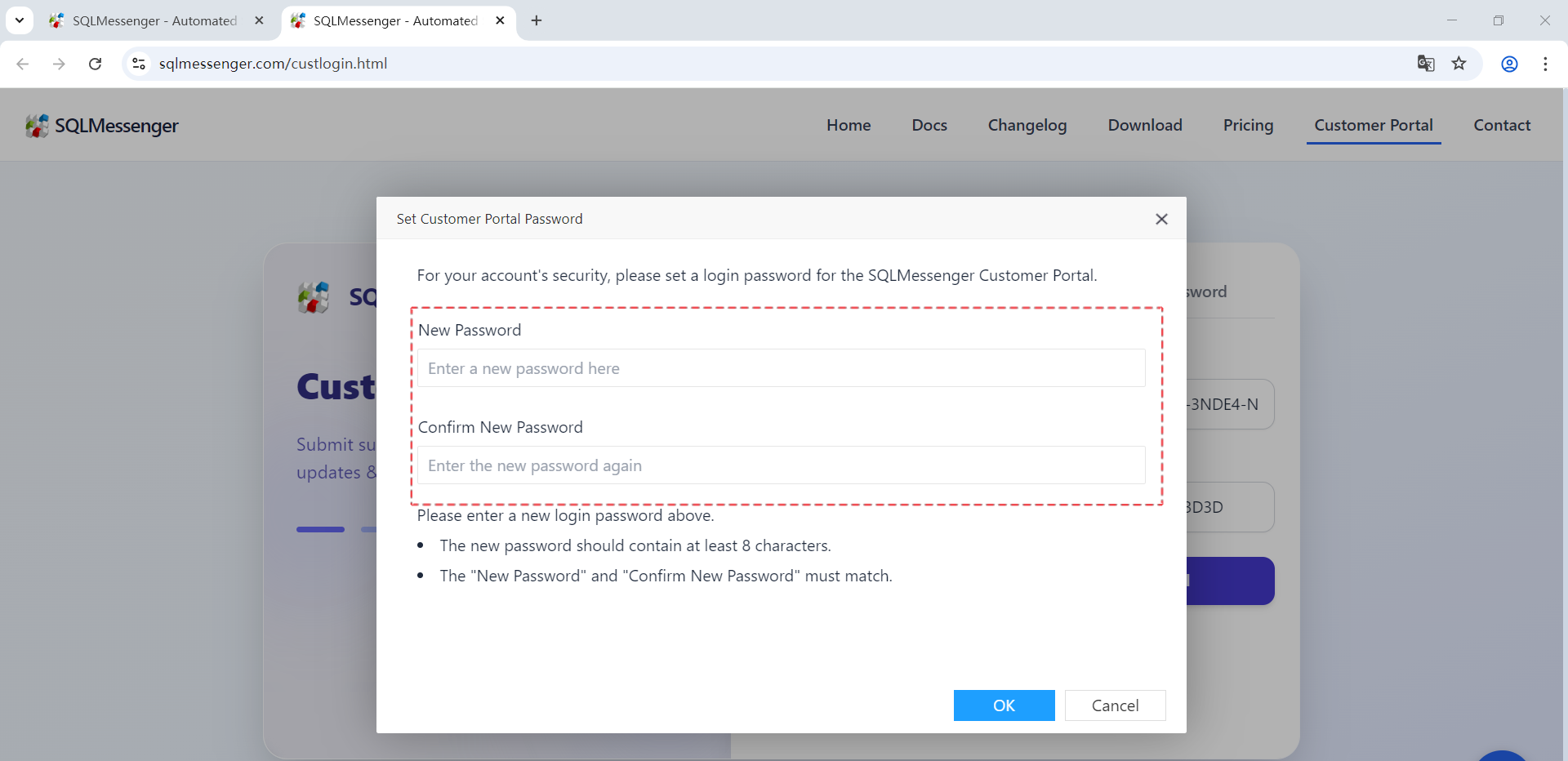1568x761 pixels.
Task: Expand the tab search dropdown arrow
Action: 20,20
